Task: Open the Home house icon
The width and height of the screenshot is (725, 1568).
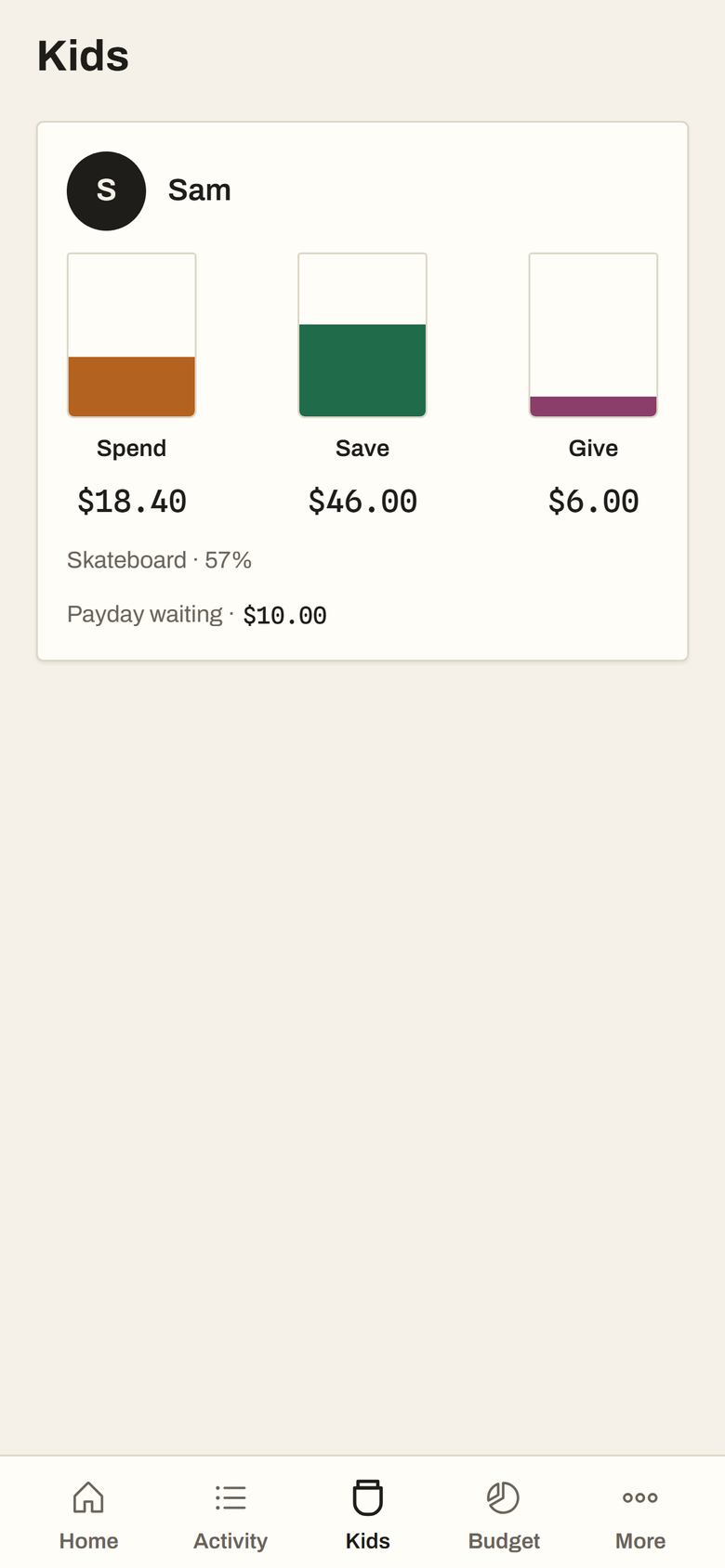Action: coord(88,1497)
